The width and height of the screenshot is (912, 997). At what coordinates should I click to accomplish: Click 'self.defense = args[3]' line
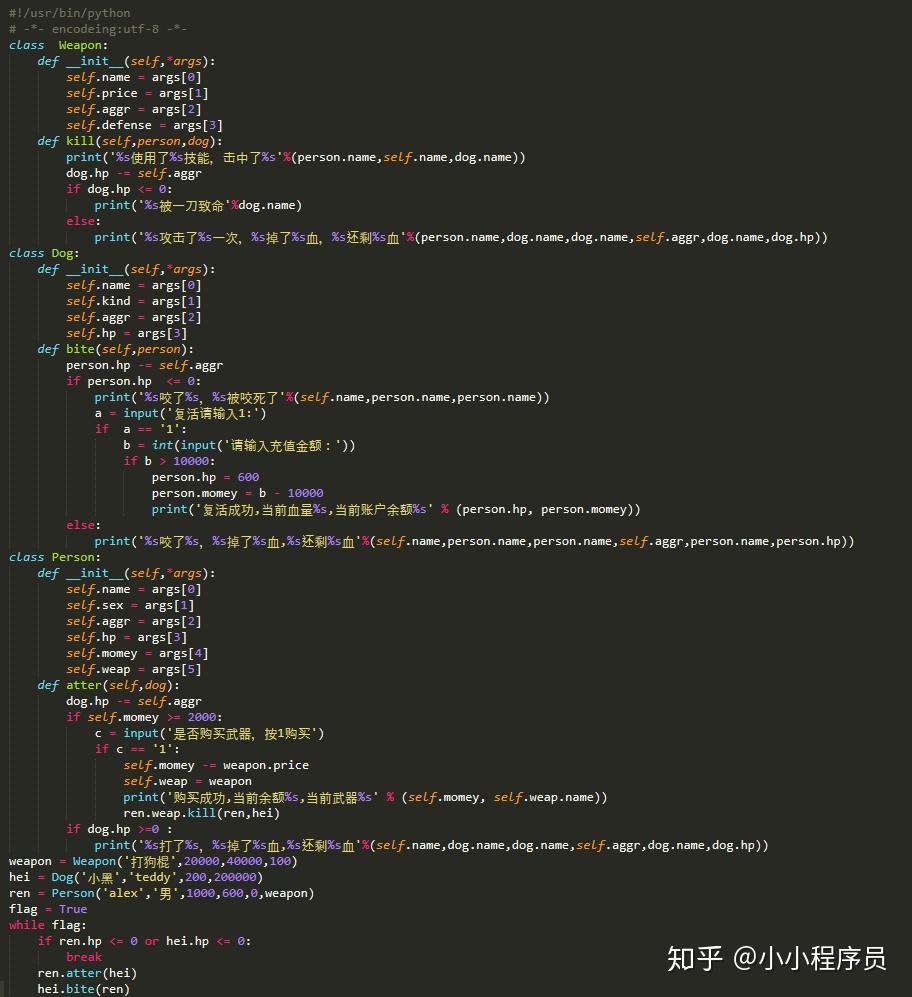(144, 125)
